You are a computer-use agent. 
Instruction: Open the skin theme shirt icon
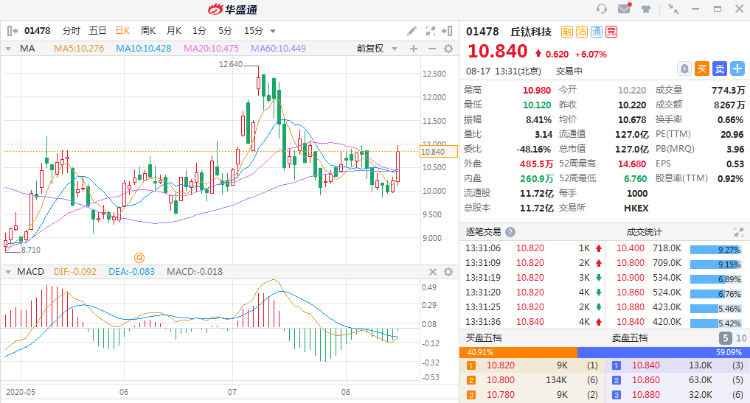(646, 9)
